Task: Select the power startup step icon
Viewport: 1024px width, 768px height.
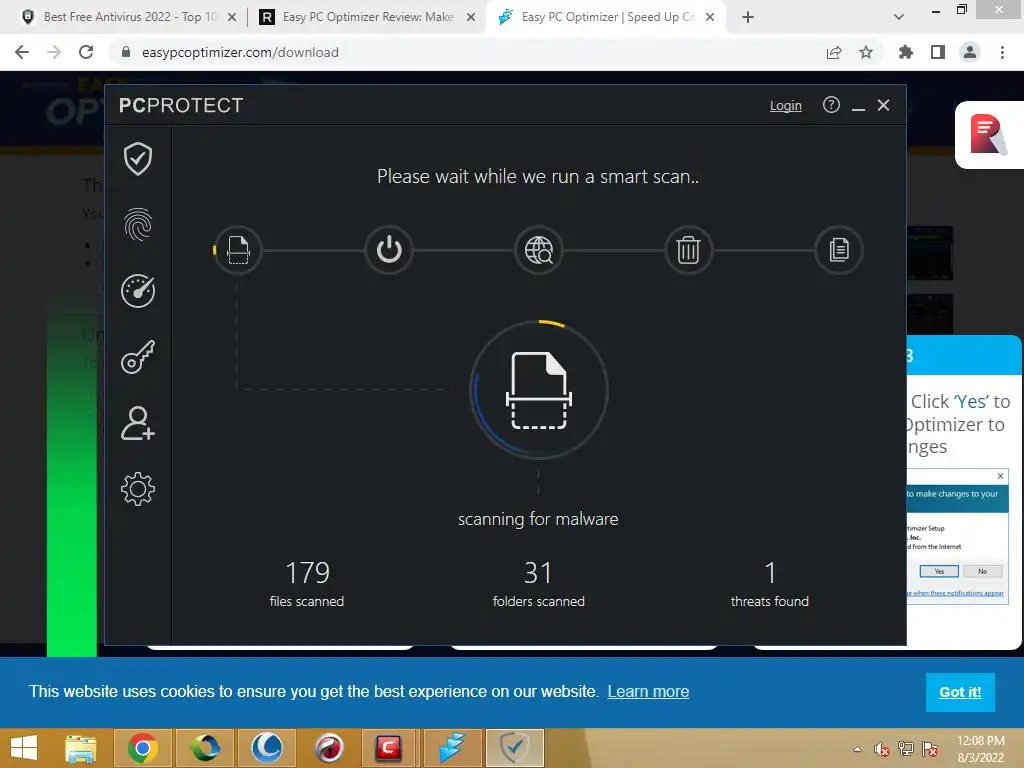Action: coord(389,250)
